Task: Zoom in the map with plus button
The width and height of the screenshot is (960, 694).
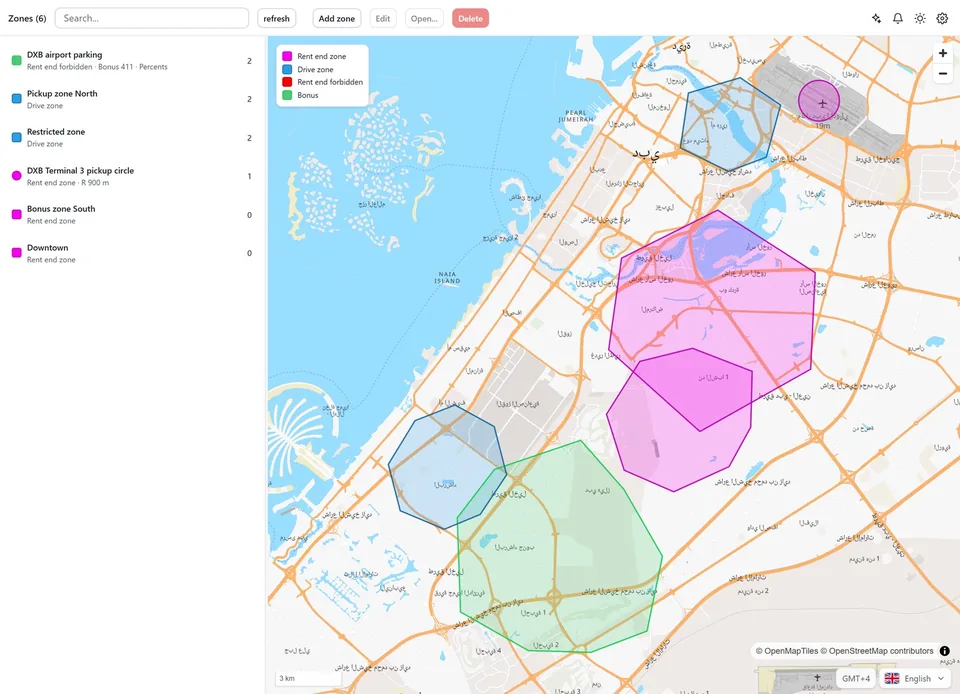Action: coord(943,53)
